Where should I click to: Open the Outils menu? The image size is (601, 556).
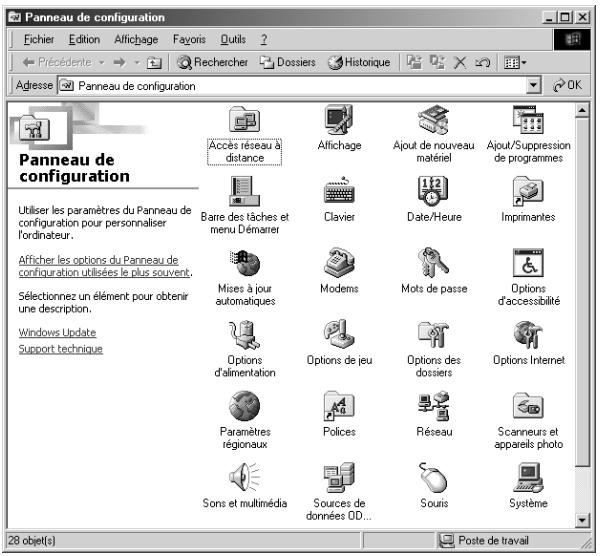[x=233, y=39]
